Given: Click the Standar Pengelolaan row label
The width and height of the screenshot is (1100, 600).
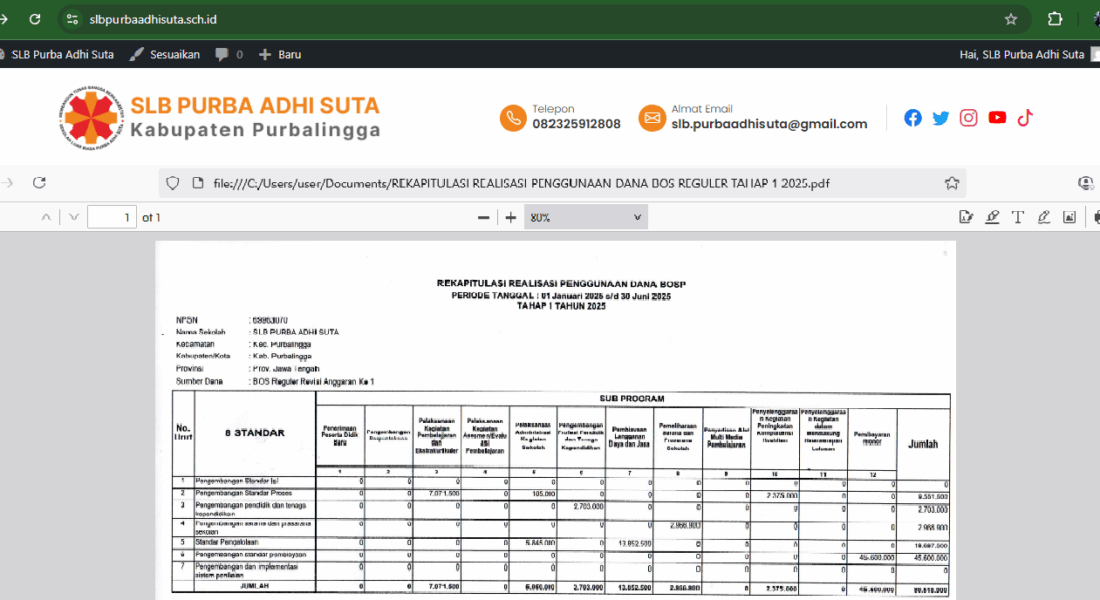Looking at the screenshot, I should point(227,542).
